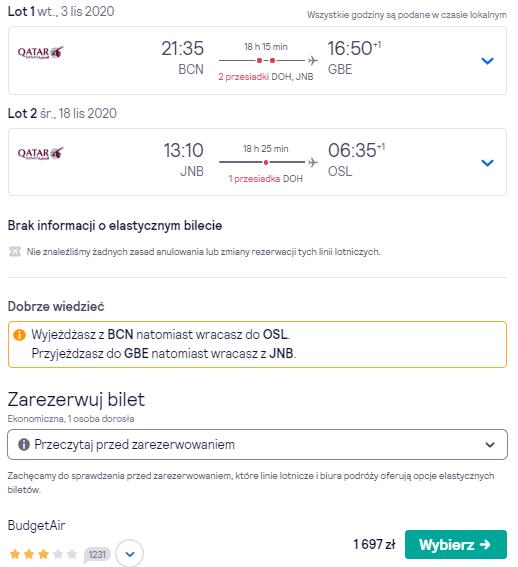Select the 21:35 BCN departure time

pos(183,48)
